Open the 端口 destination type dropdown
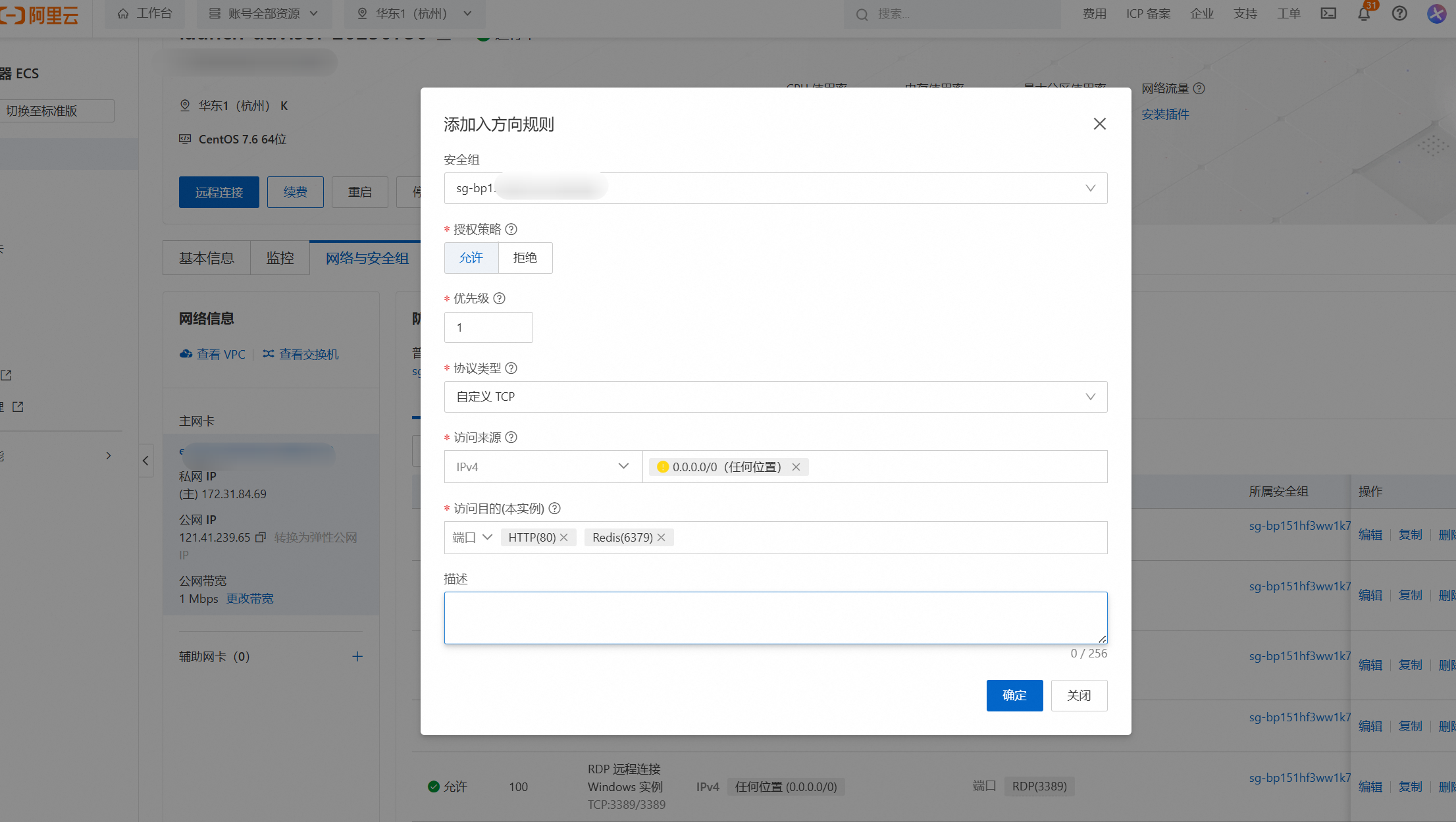The height and width of the screenshot is (822, 1456). tap(472, 538)
